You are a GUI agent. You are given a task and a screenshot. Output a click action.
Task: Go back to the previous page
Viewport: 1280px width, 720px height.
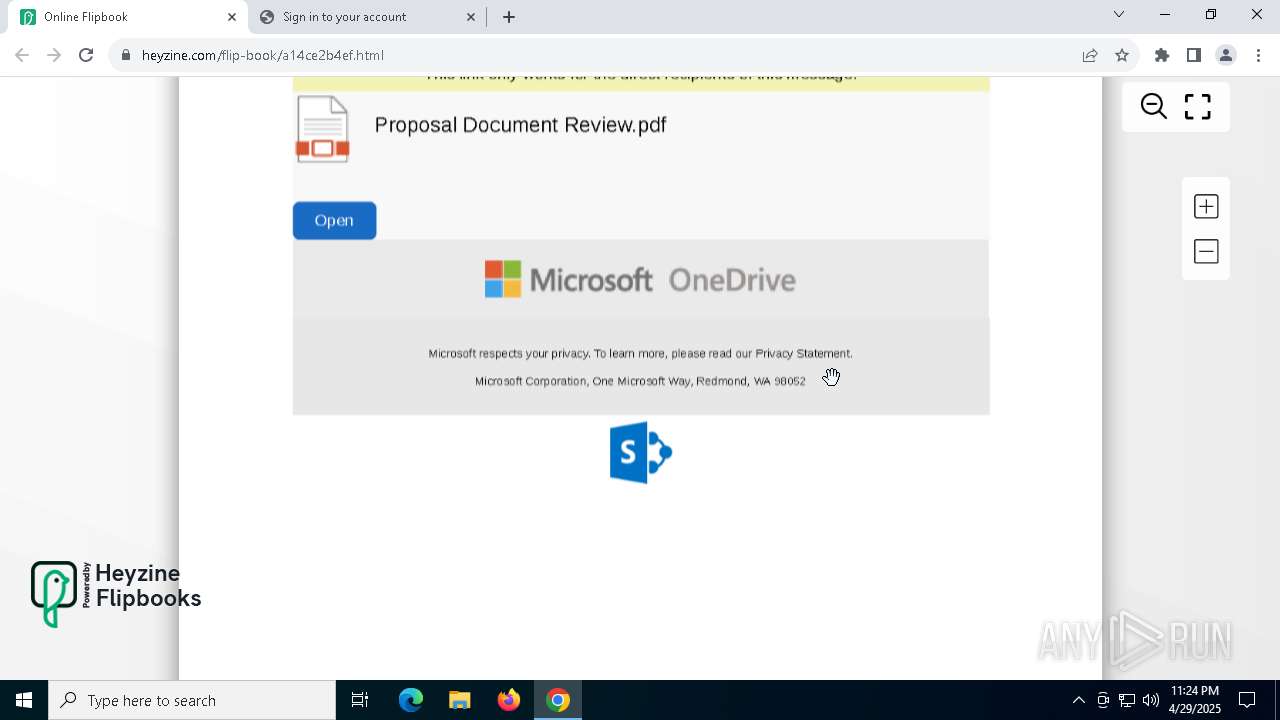pyautogui.click(x=22, y=55)
